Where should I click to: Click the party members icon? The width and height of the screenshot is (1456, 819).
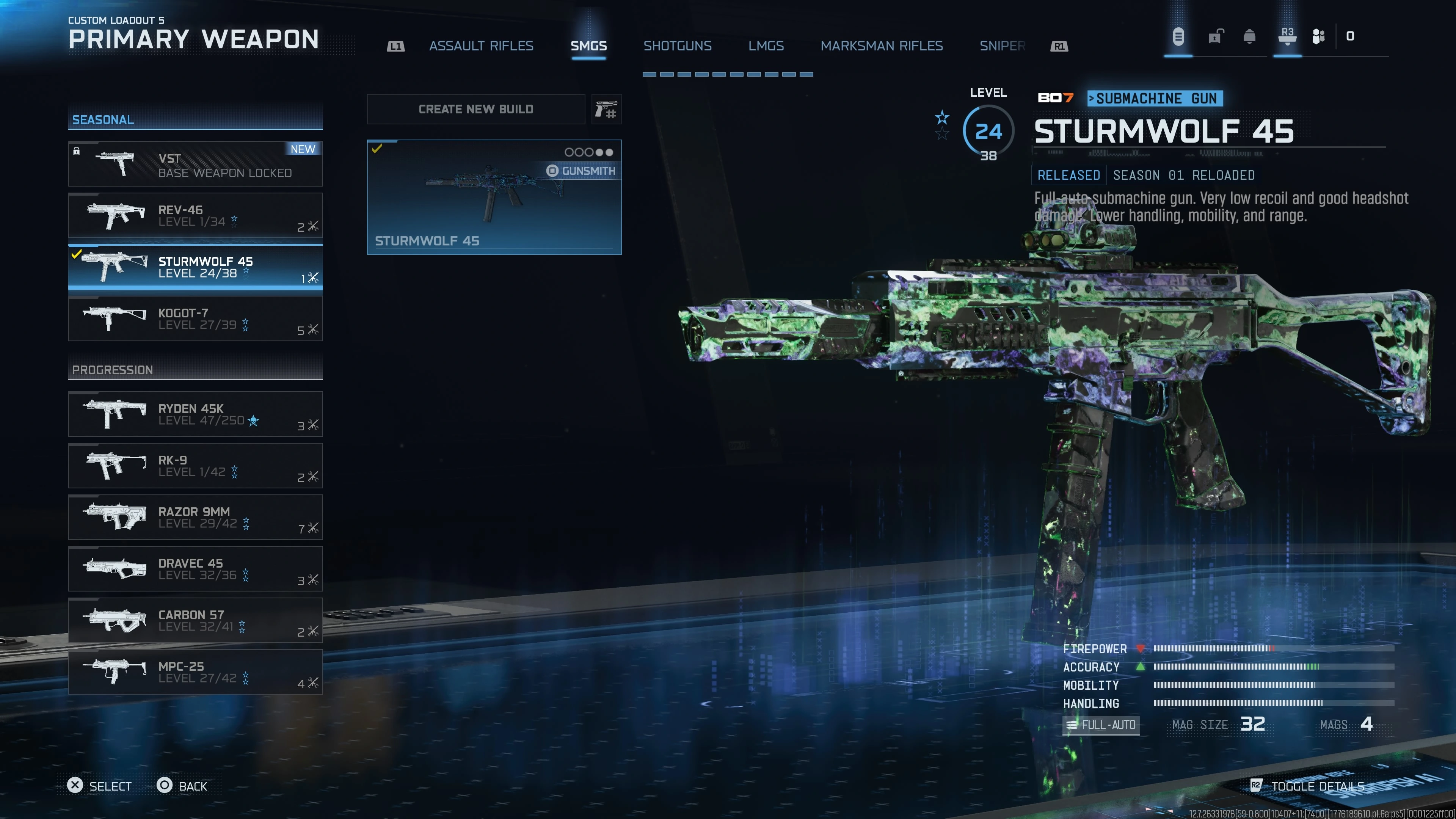click(1319, 37)
